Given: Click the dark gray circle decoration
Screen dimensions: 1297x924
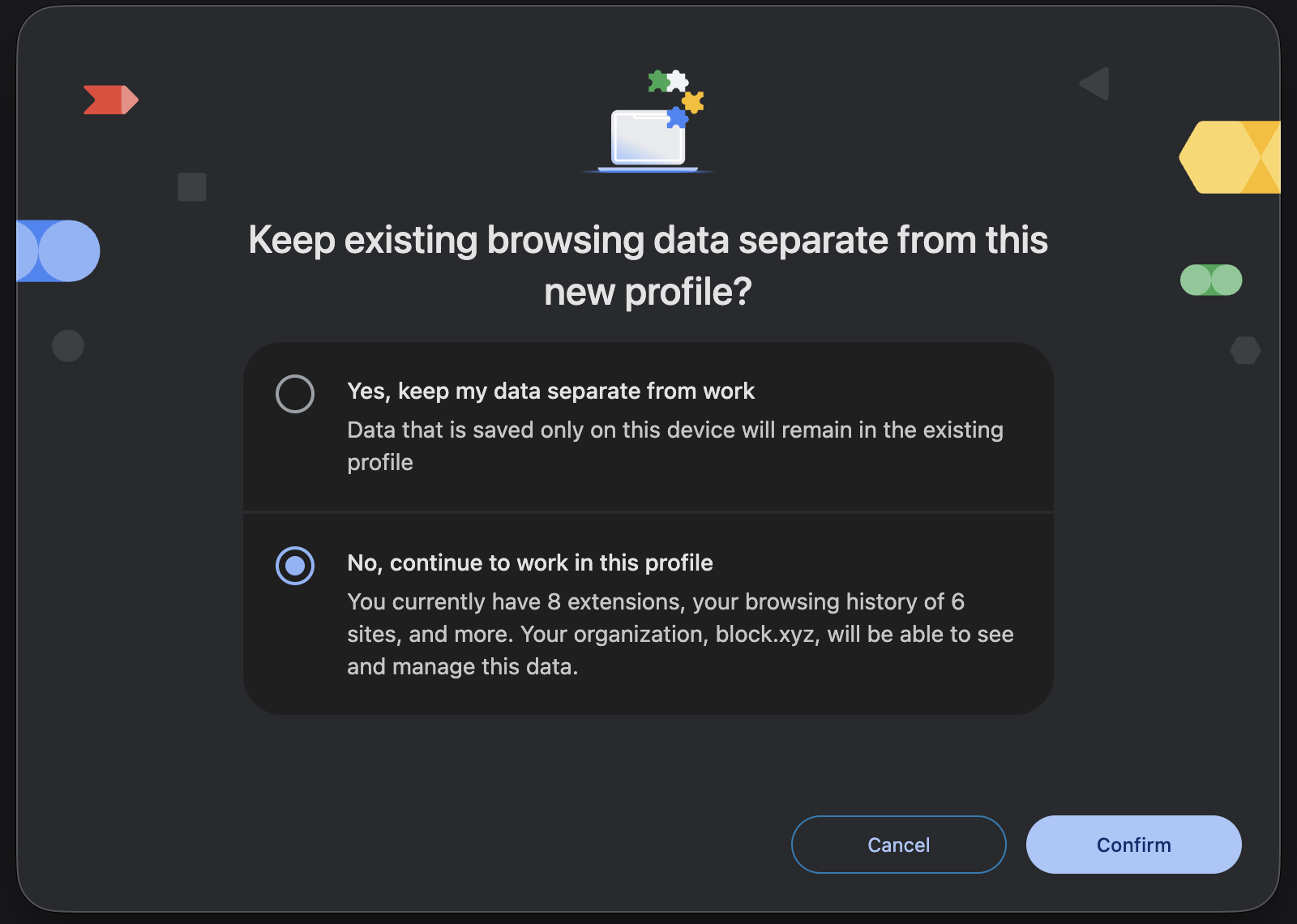Looking at the screenshot, I should point(68,346).
